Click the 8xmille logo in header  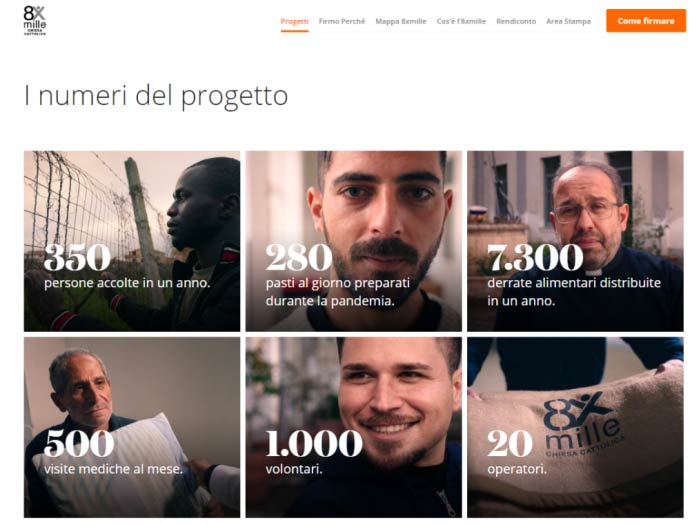pyautogui.click(x=34, y=20)
